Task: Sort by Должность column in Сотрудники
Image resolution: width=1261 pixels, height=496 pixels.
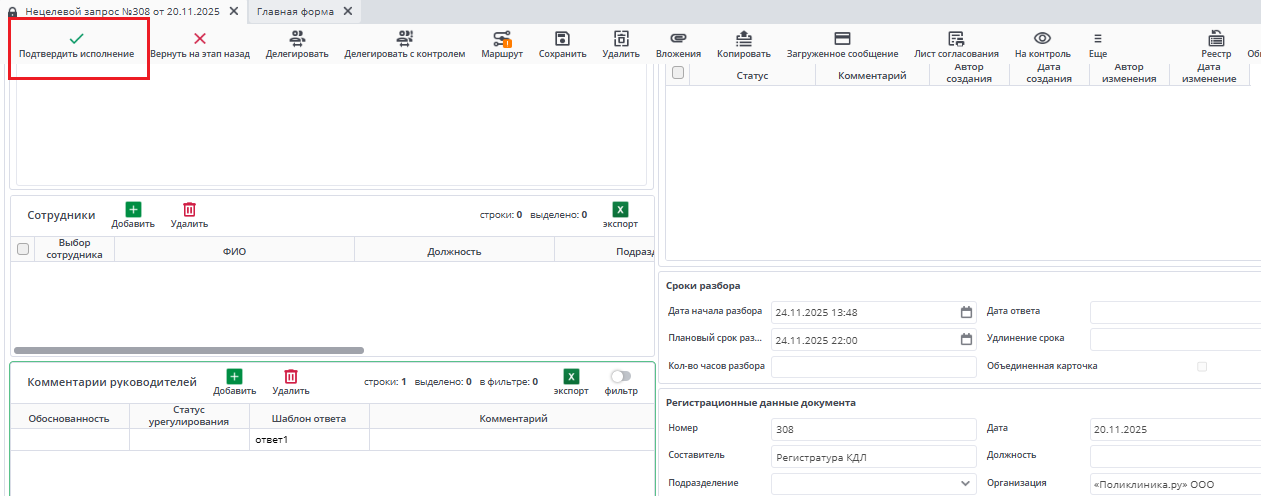Action: click(454, 250)
